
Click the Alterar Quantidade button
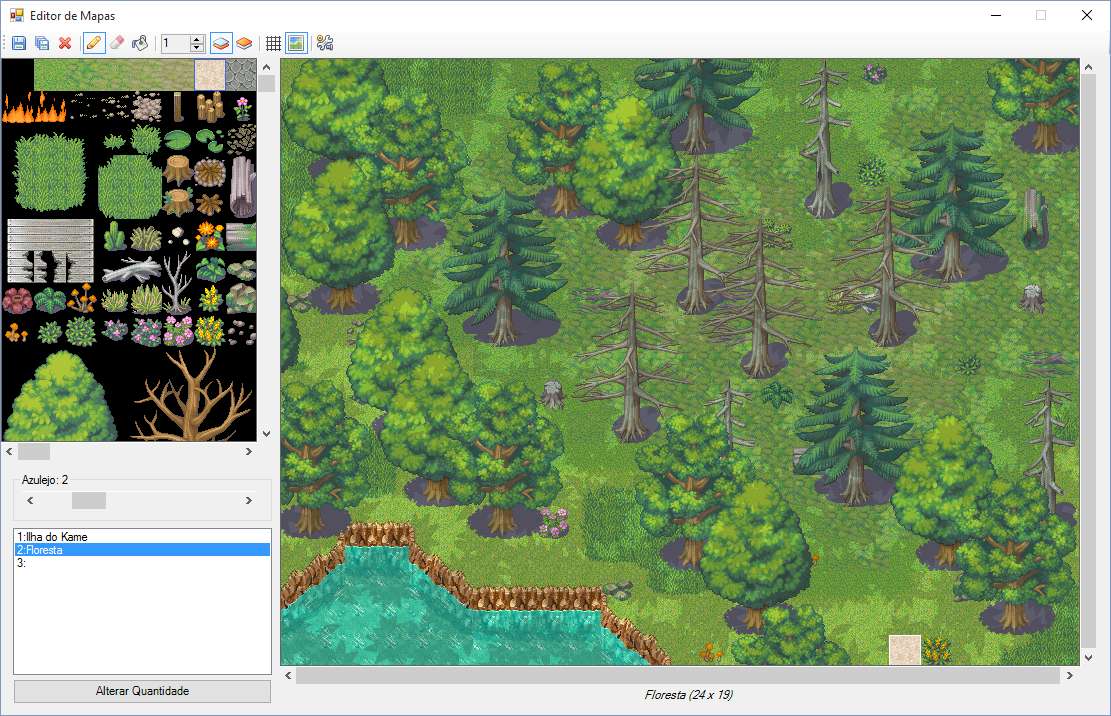pos(142,691)
